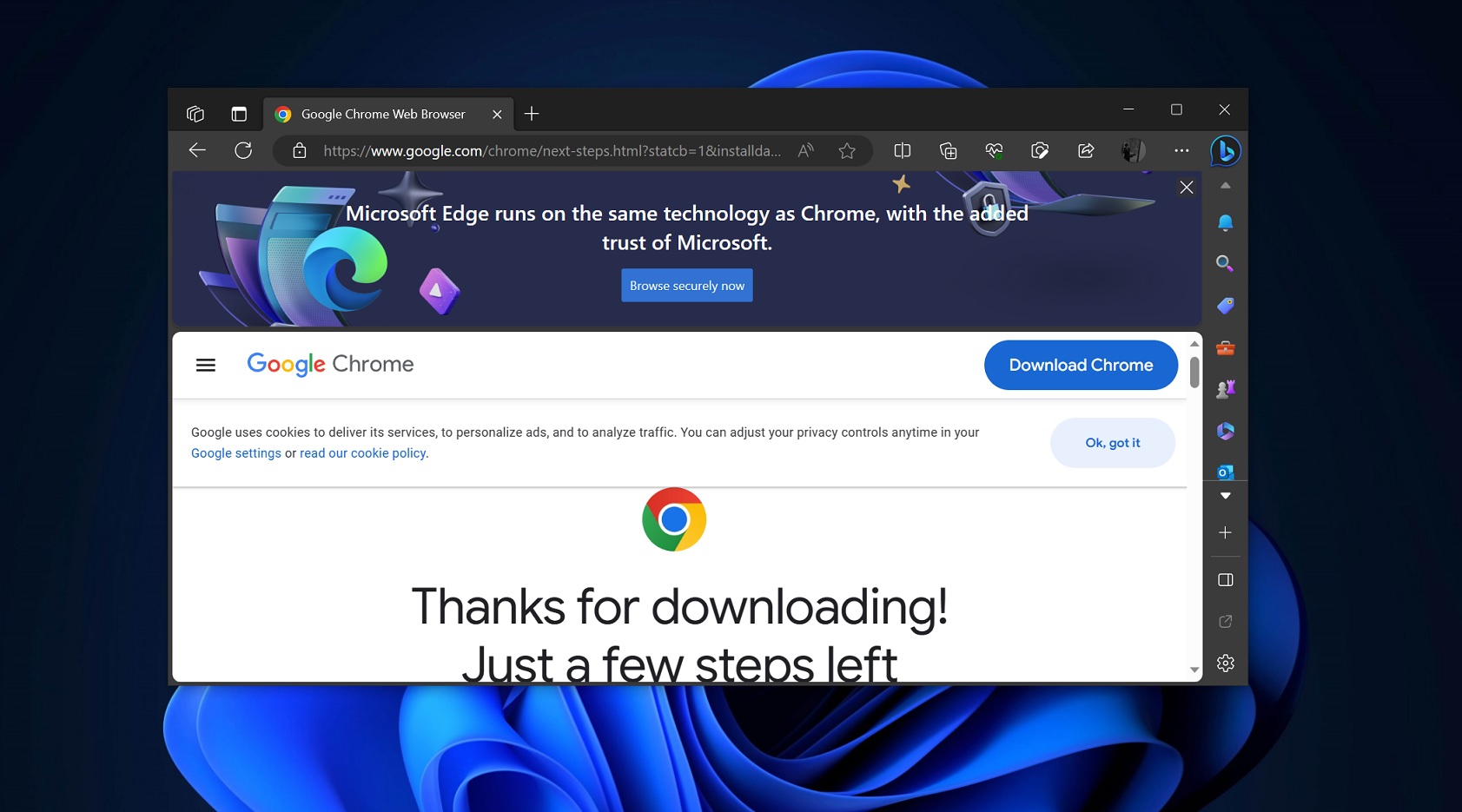Open Collections in the toolbar
This screenshot has height=812, width=1462.
(x=948, y=150)
